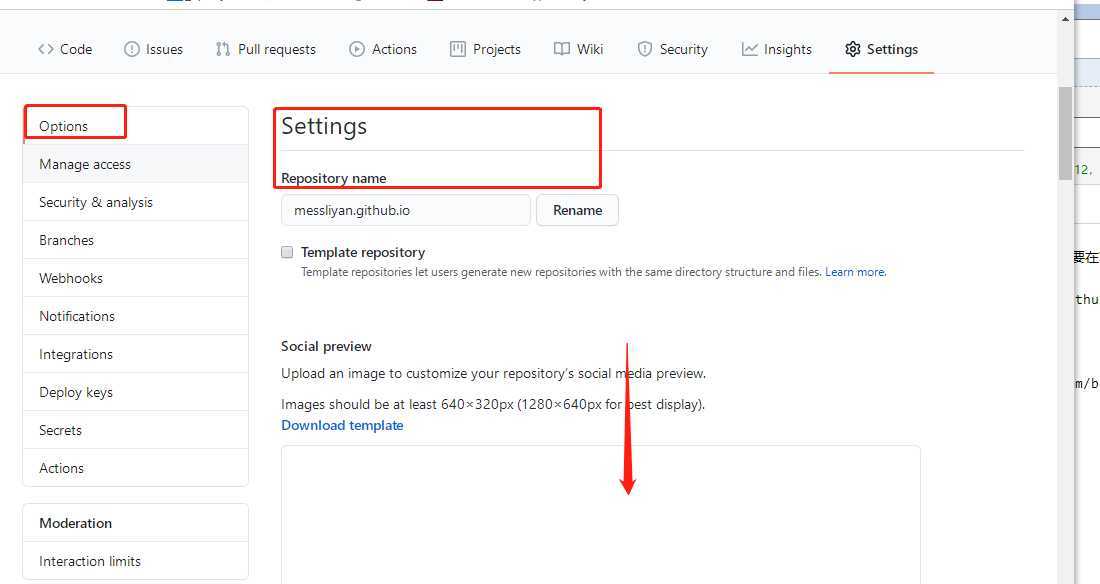Click the repository name input field
Viewport: 1100px width, 584px height.
405,211
